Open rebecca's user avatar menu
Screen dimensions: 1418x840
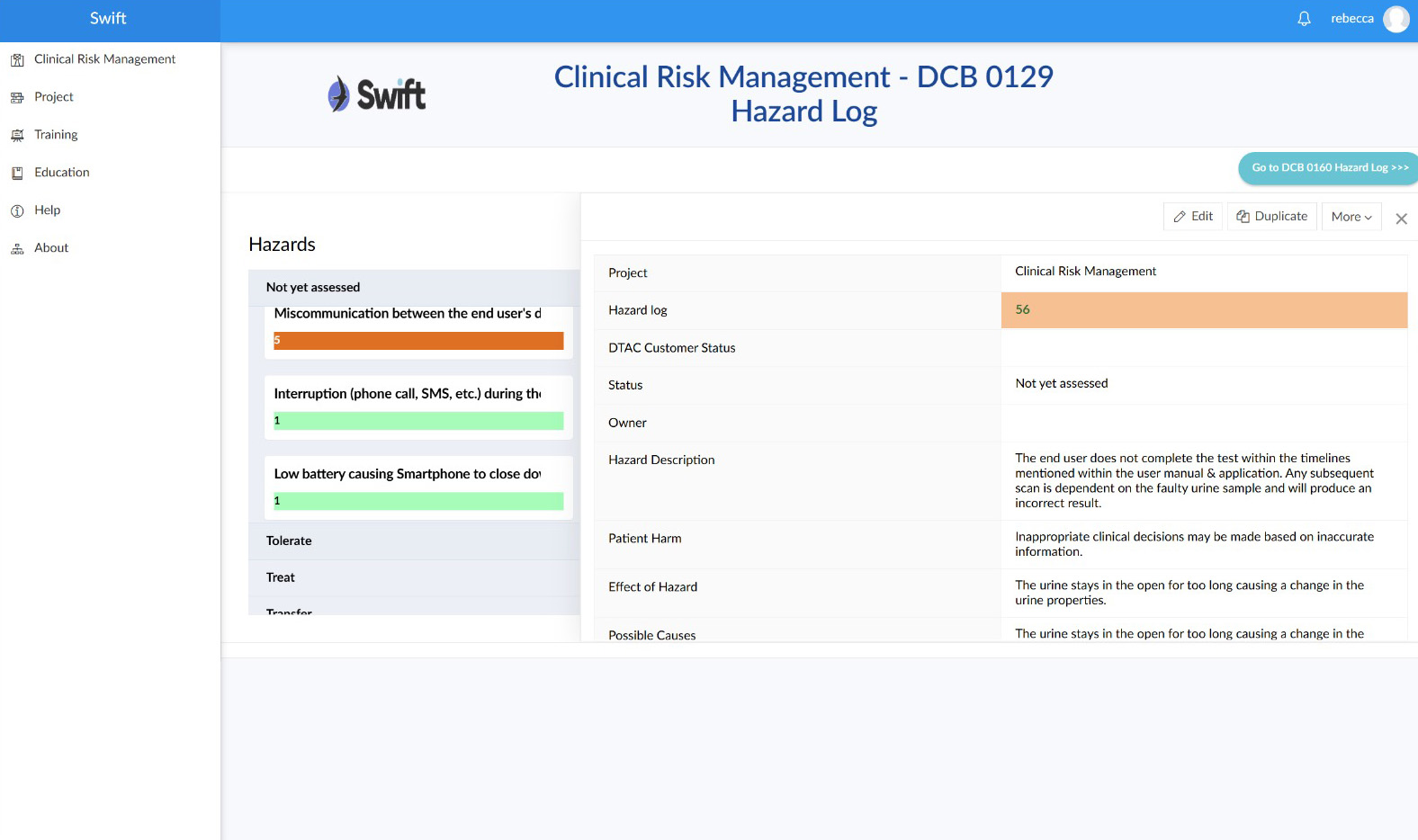coord(1396,19)
